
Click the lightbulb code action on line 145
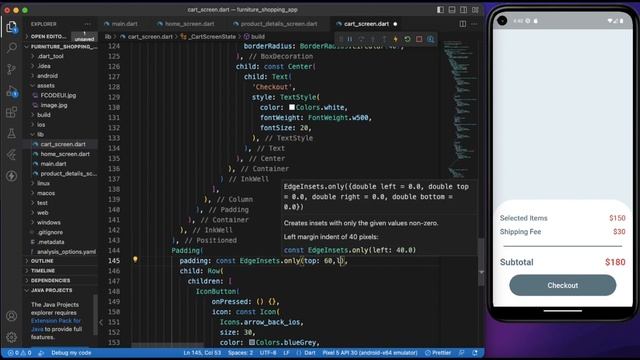135,260
